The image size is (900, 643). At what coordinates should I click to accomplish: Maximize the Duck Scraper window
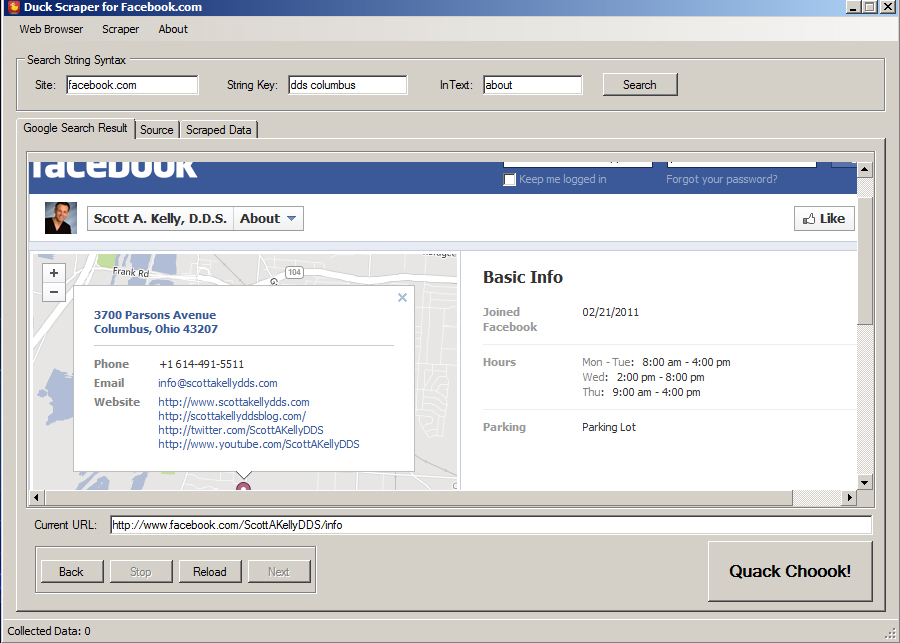pos(870,7)
